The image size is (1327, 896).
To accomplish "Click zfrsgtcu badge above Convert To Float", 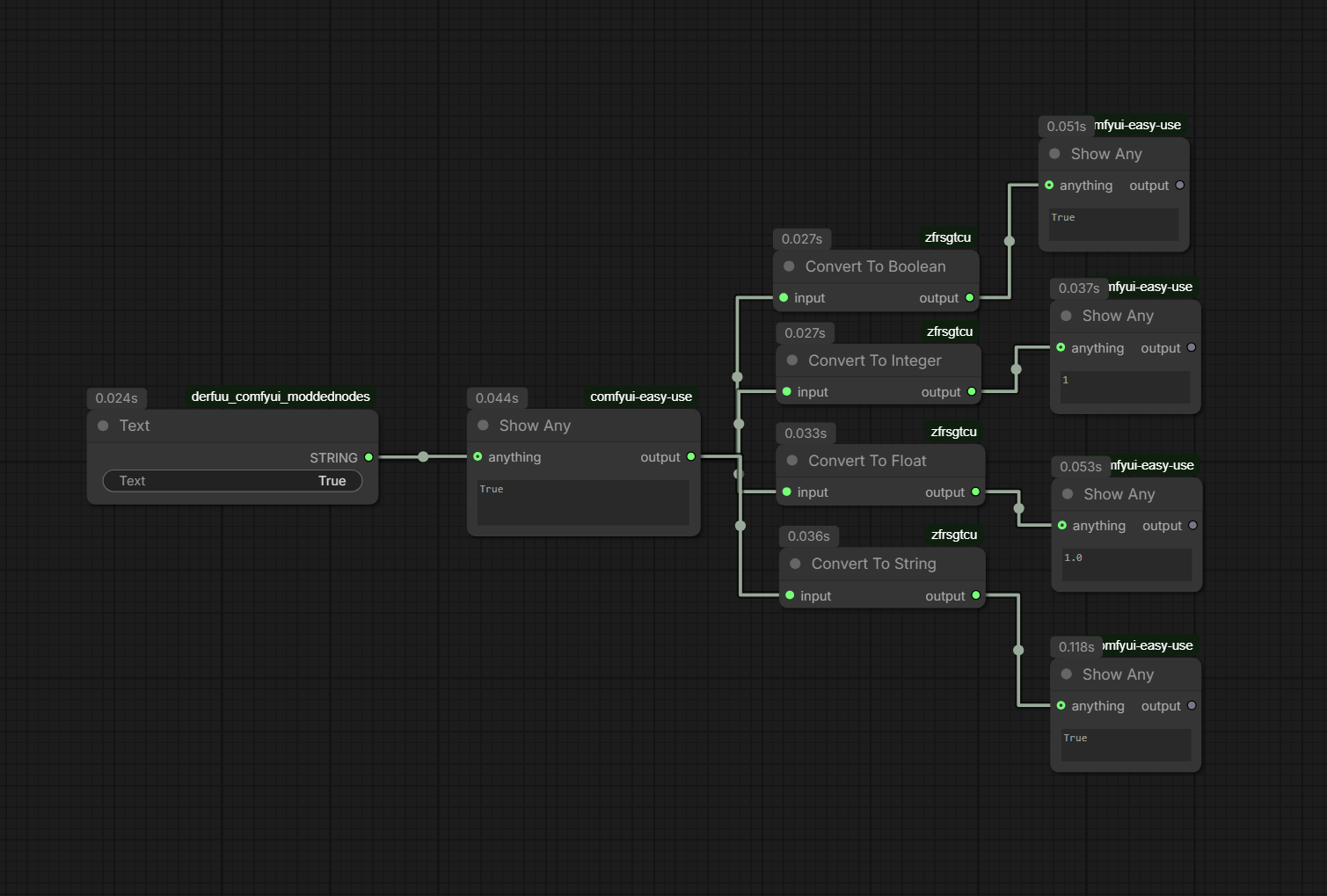I will [954, 432].
